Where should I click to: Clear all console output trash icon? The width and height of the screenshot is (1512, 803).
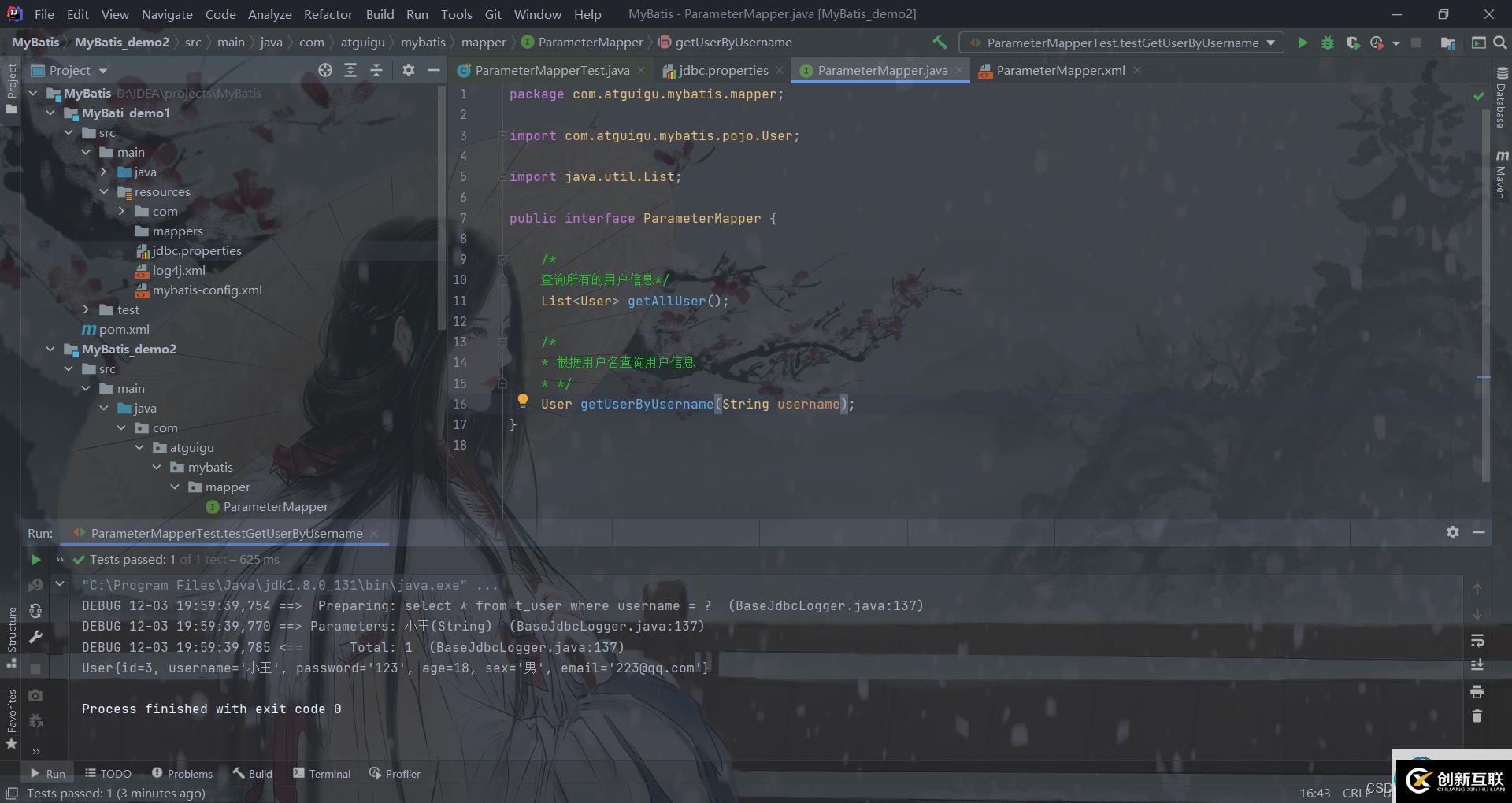[x=1477, y=716]
